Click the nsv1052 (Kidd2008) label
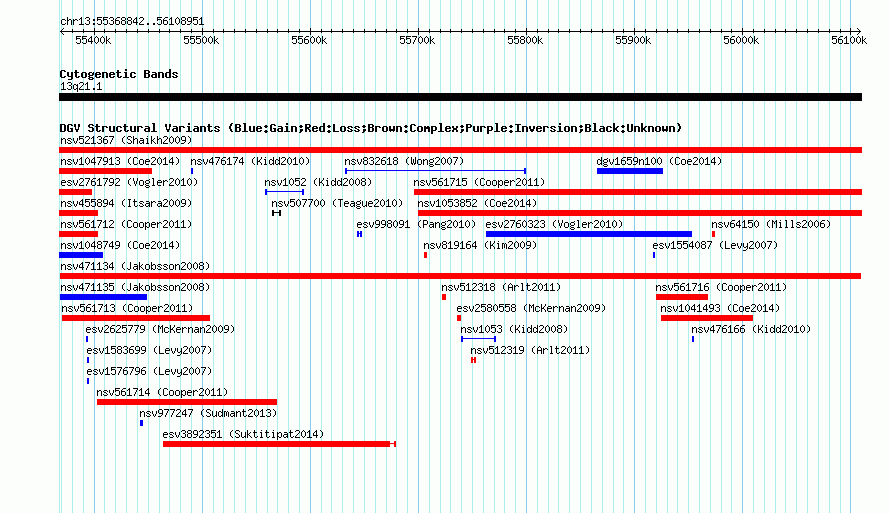 (x=318, y=182)
